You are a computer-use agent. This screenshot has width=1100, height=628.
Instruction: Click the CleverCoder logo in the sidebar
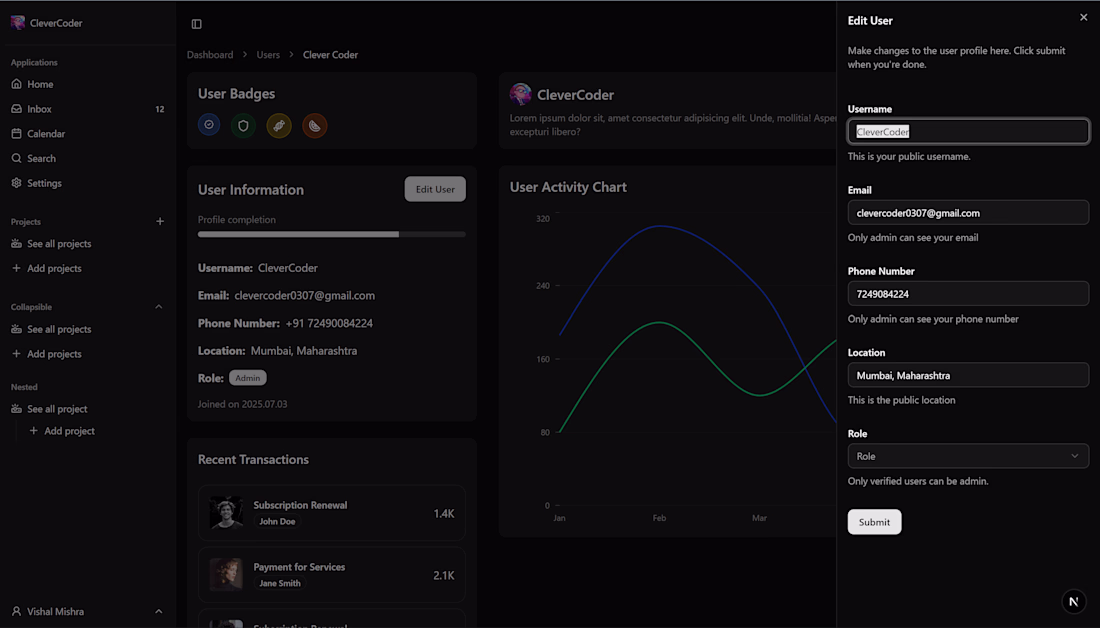tap(18, 22)
